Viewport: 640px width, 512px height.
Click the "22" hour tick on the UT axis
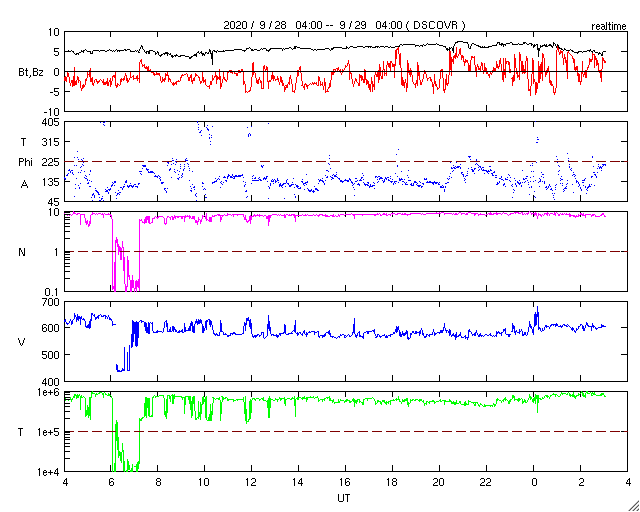(487, 483)
